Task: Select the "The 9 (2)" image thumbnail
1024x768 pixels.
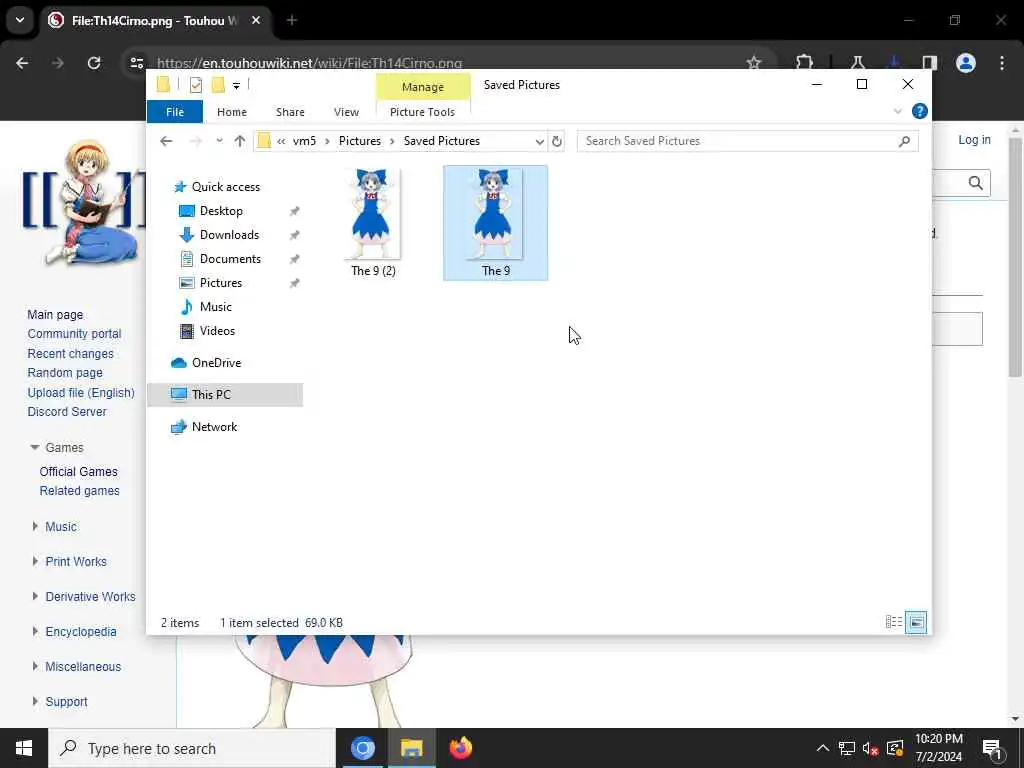Action: click(374, 223)
